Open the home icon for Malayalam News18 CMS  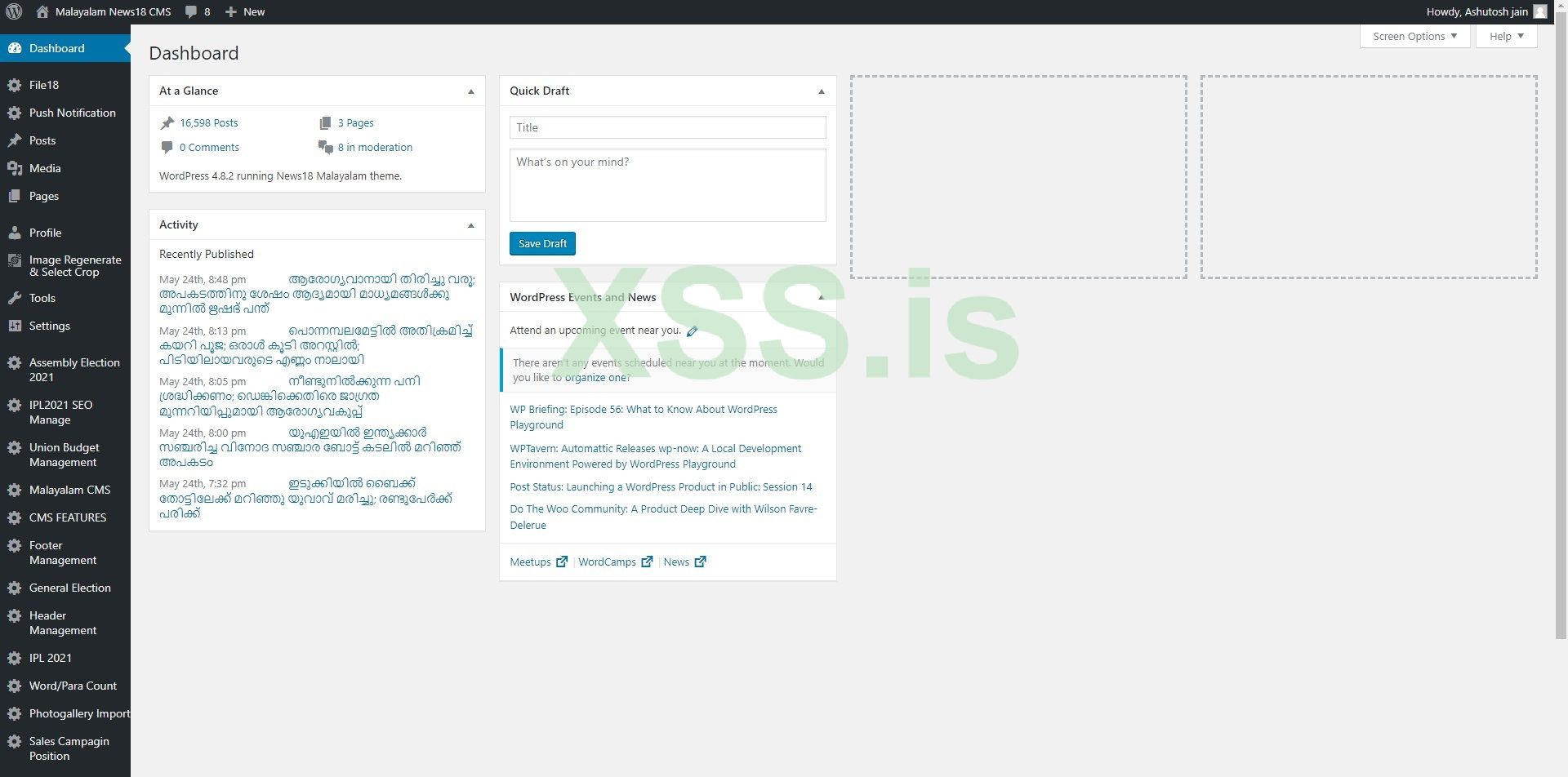point(42,12)
